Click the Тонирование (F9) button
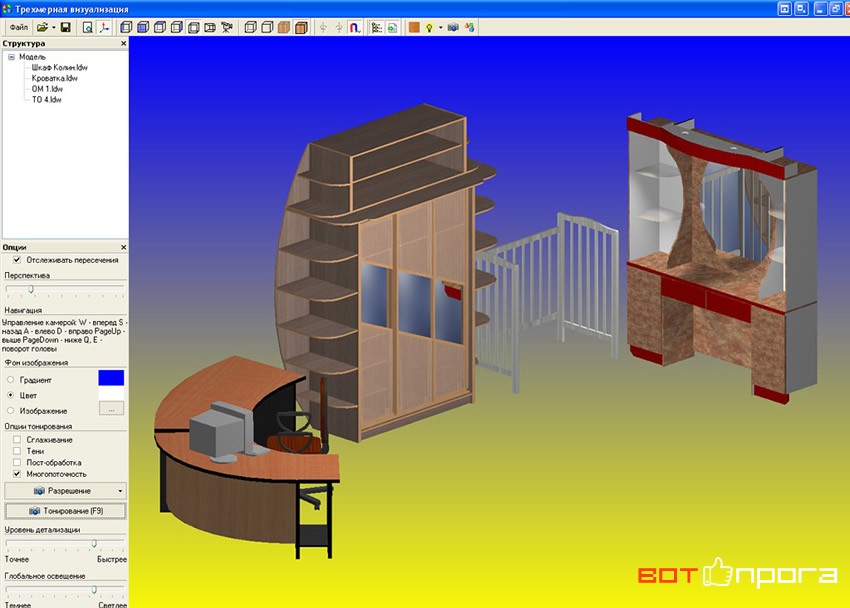This screenshot has width=850, height=608. pos(65,511)
